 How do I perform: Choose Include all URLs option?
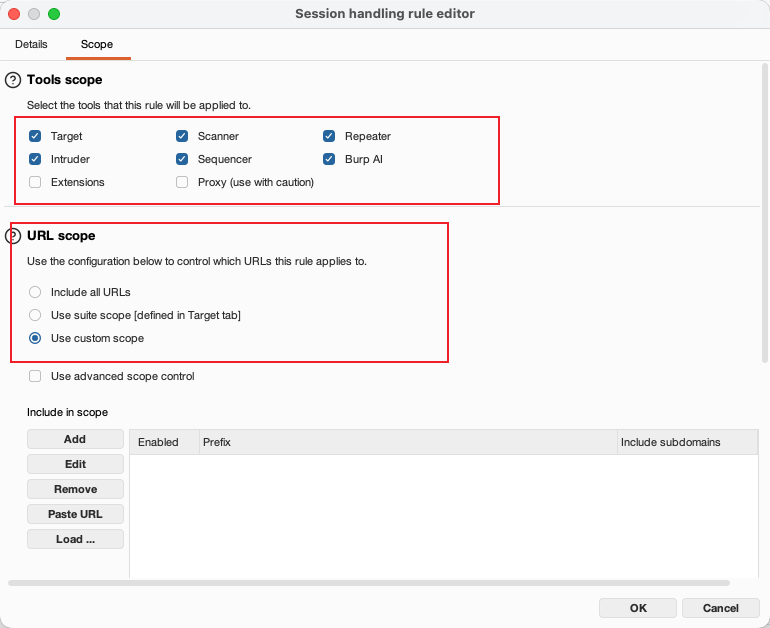point(35,292)
